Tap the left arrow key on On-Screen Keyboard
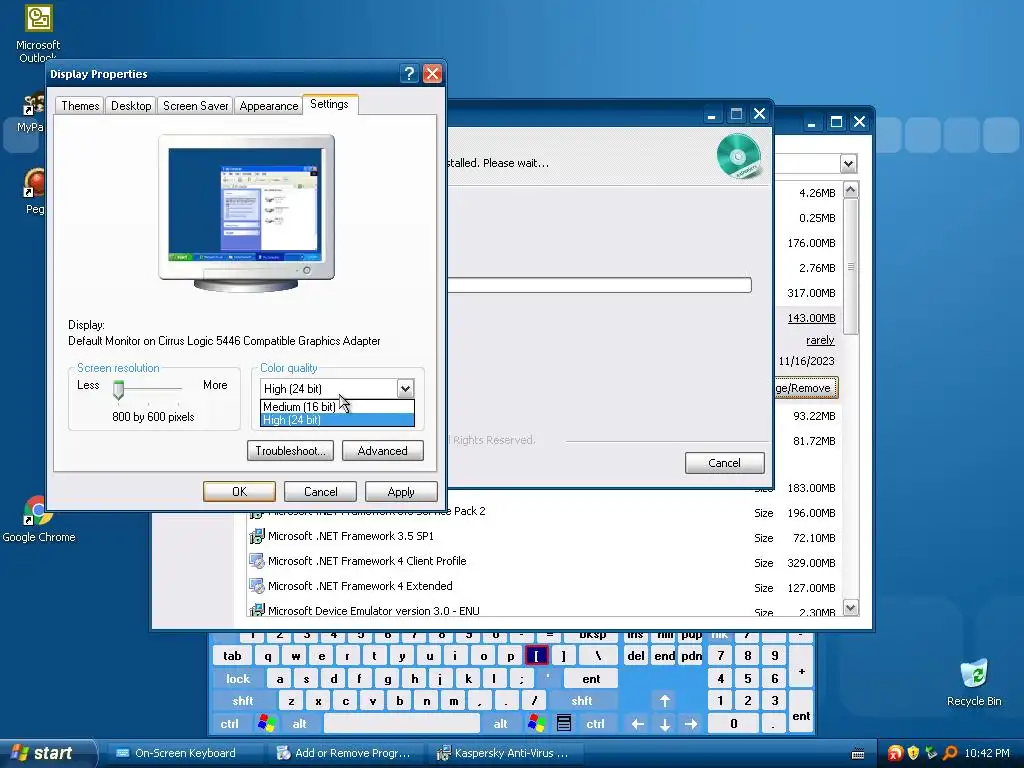The height and width of the screenshot is (768, 1024). (637, 724)
